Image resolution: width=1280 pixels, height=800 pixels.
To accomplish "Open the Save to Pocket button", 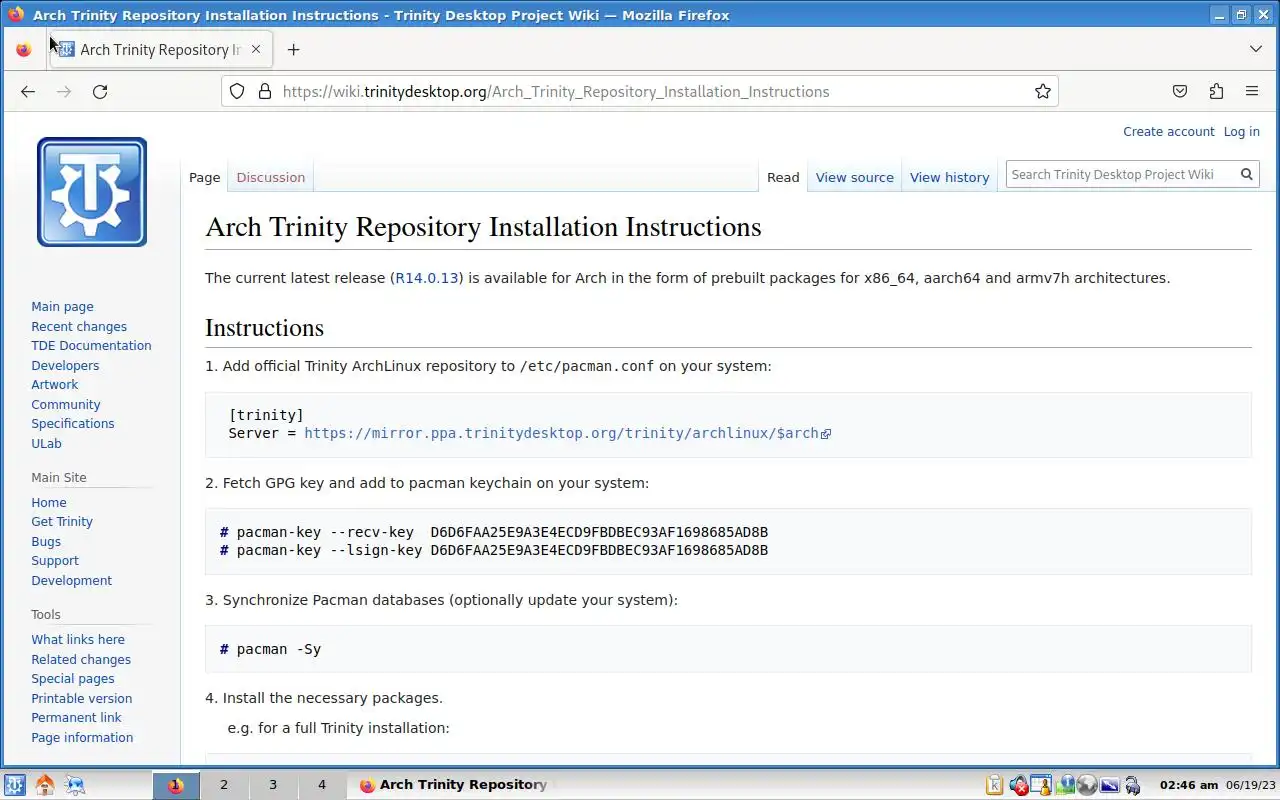I will (x=1180, y=91).
